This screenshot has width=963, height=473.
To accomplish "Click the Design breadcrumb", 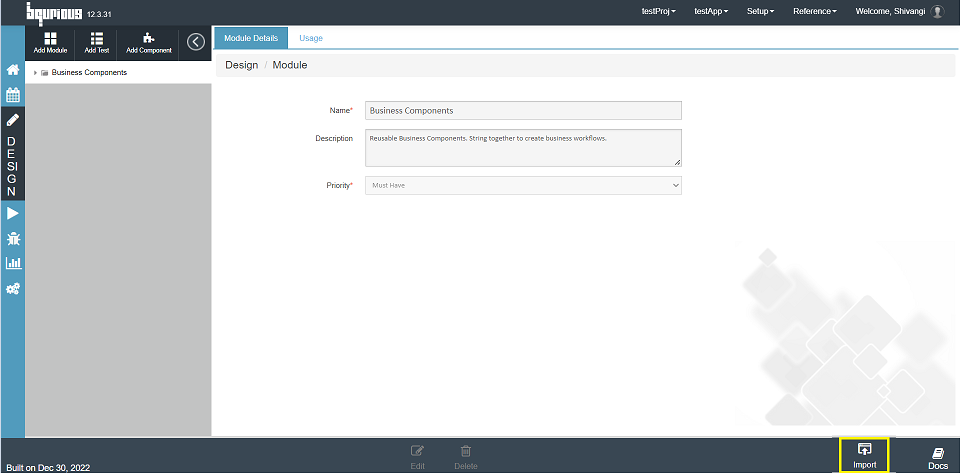I will point(241,64).
